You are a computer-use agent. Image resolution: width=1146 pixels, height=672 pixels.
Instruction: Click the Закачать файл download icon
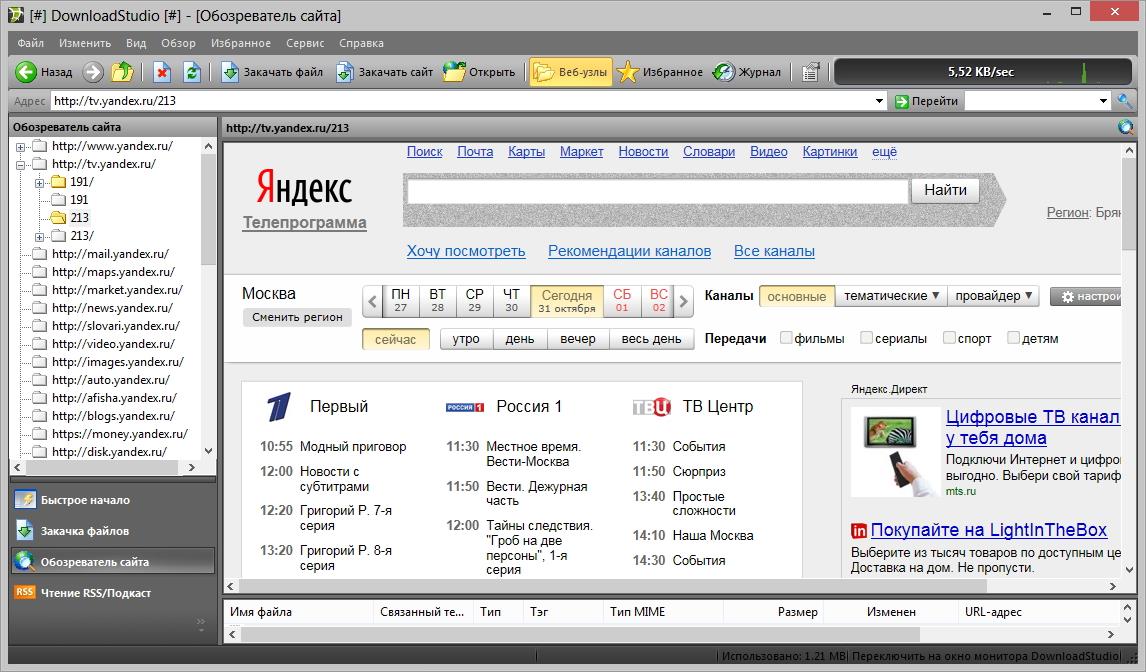[230, 72]
